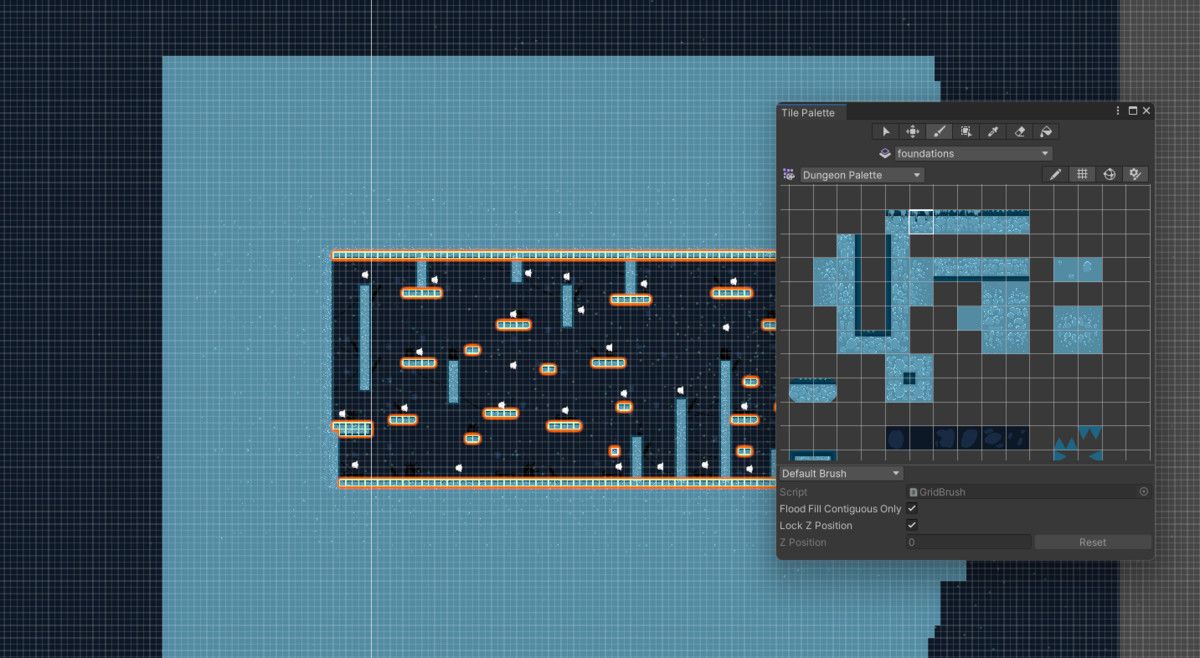
Task: Expand the Default Brush dropdown
Action: click(x=838, y=472)
